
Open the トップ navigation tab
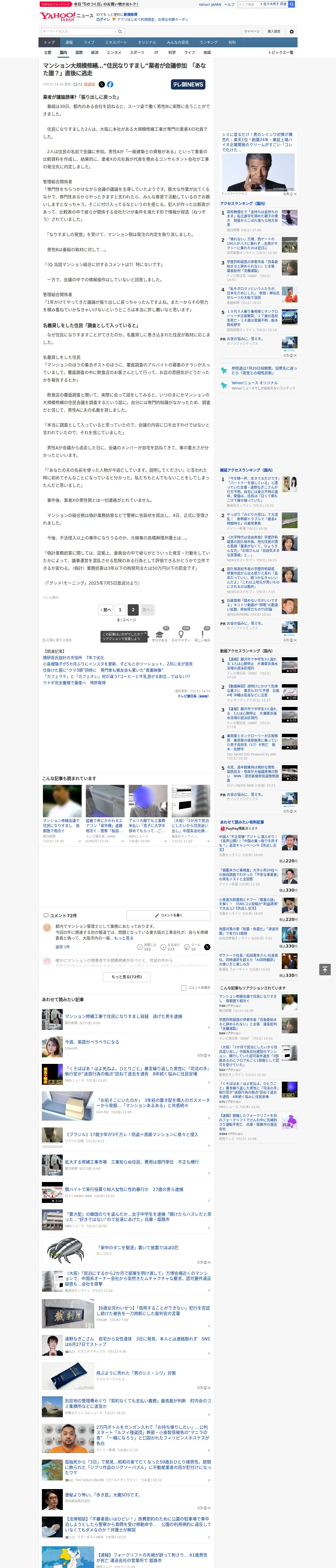point(49,43)
